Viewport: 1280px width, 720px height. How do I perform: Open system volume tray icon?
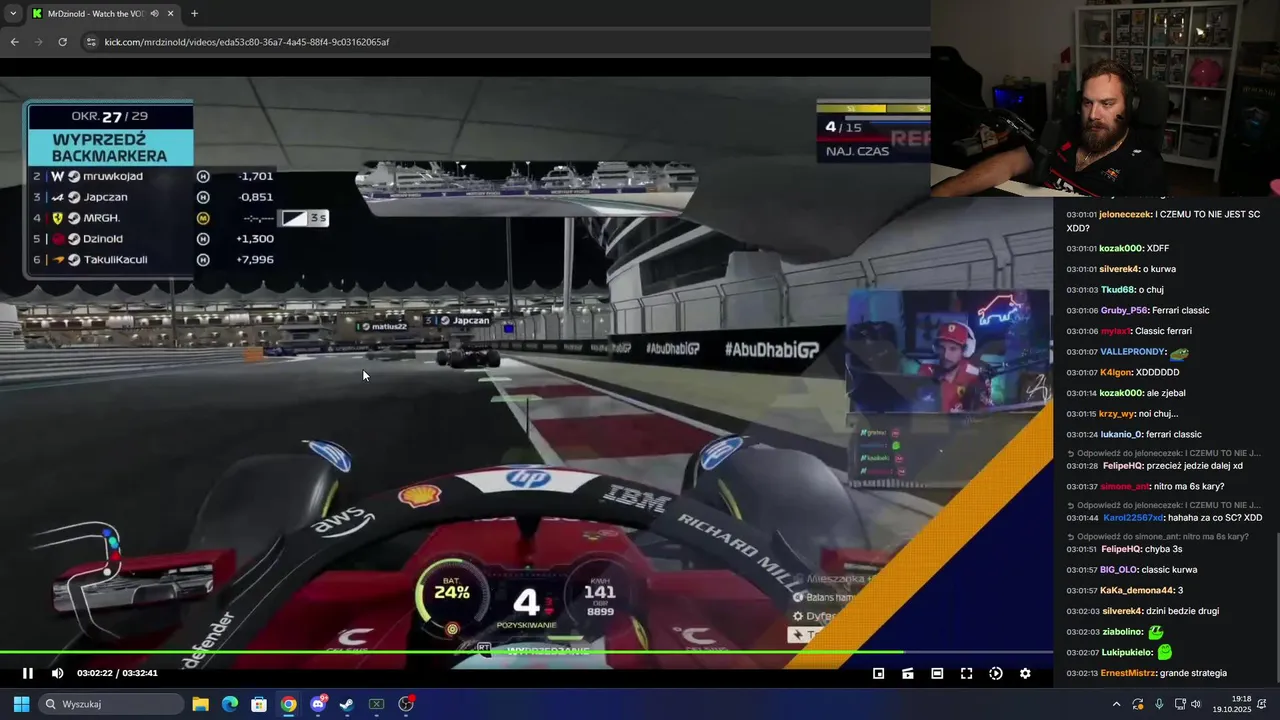1196,704
